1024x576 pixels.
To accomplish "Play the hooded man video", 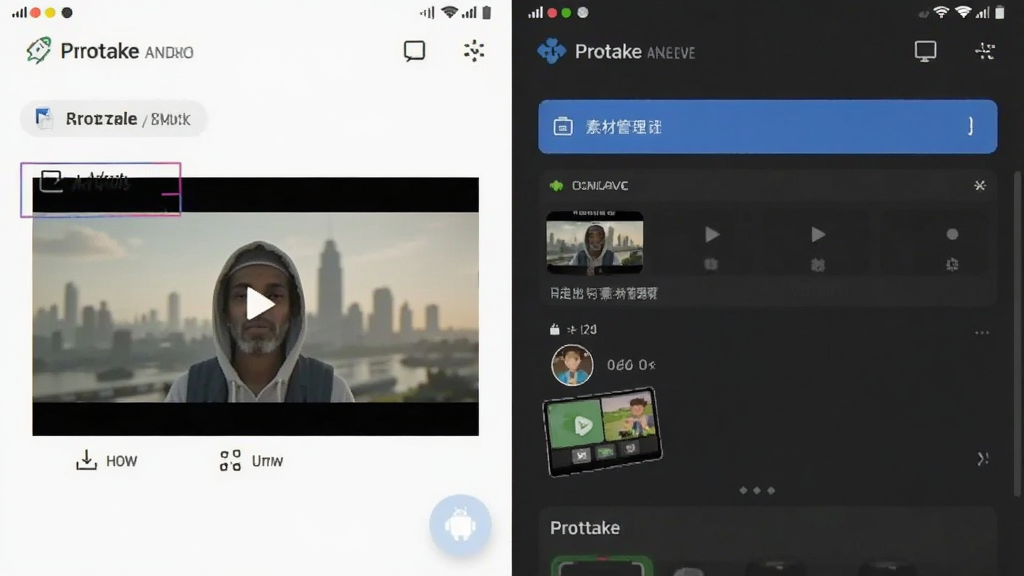I will pyautogui.click(x=260, y=304).
